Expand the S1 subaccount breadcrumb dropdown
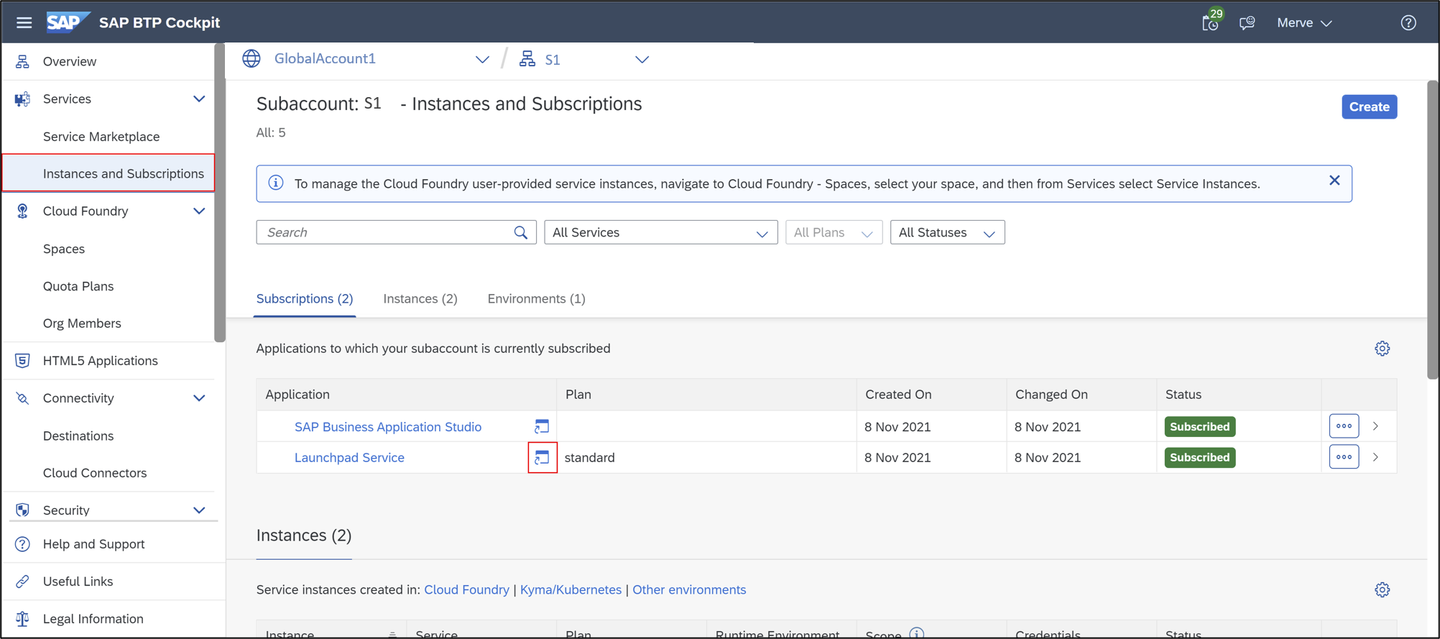This screenshot has height=639, width=1440. pyautogui.click(x=642, y=60)
